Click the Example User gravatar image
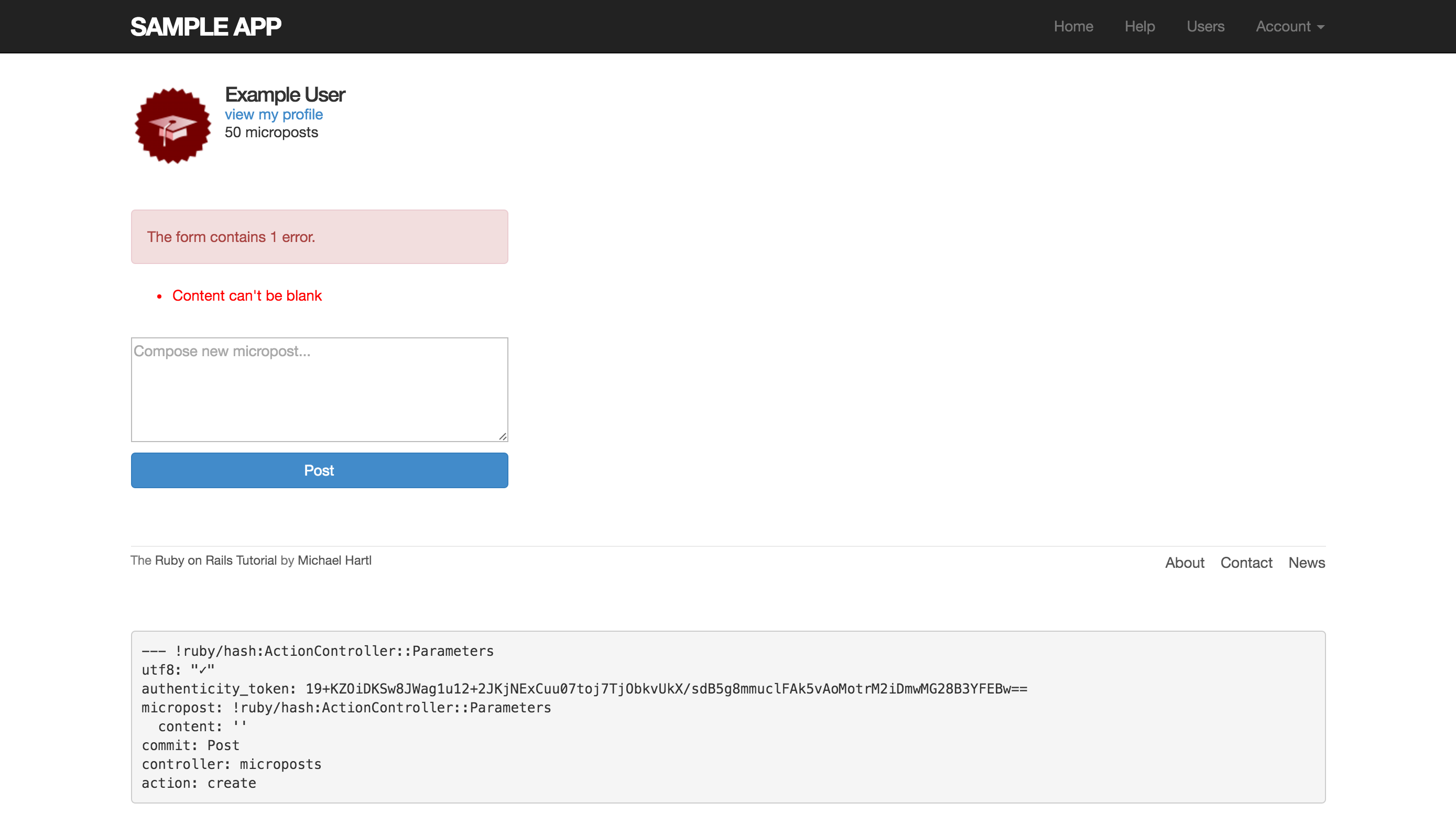 pos(172,125)
